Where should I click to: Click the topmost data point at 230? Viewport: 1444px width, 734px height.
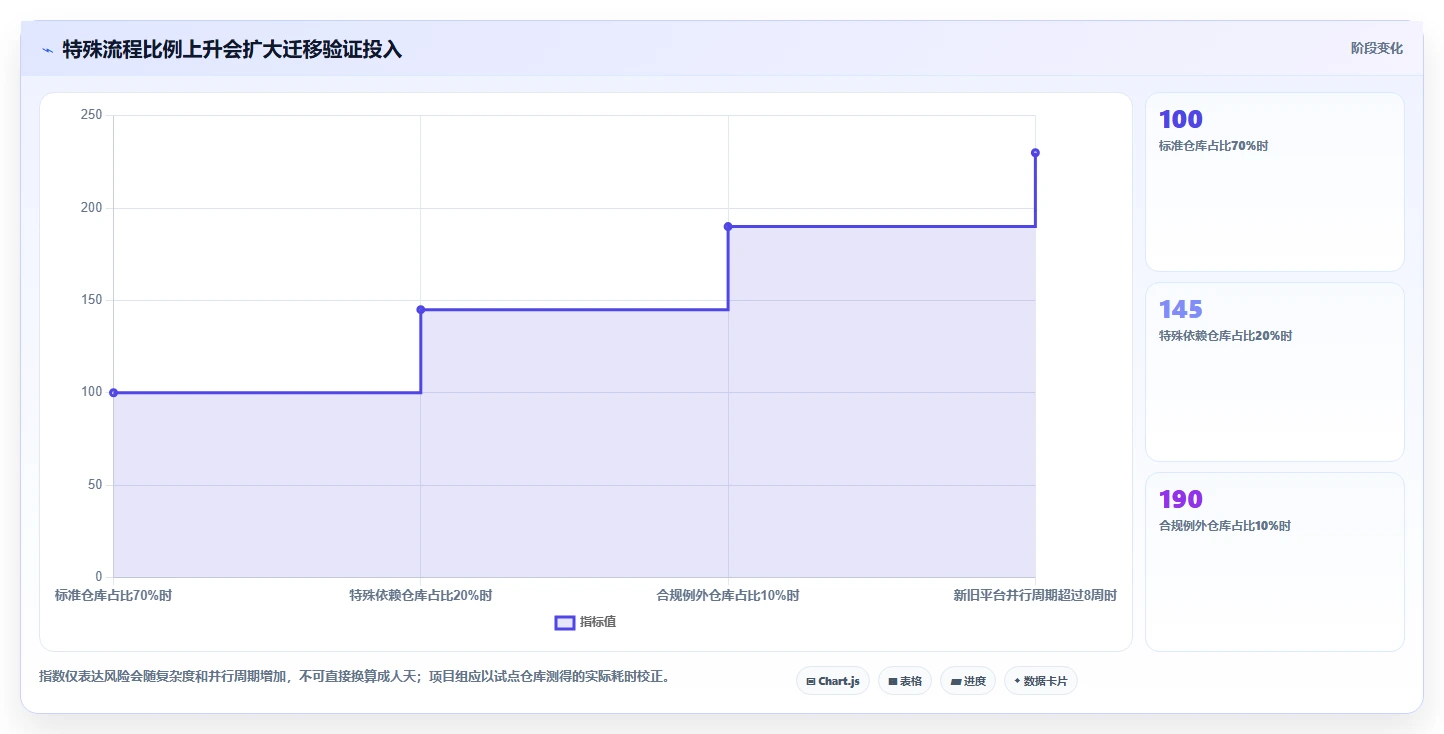(1035, 153)
